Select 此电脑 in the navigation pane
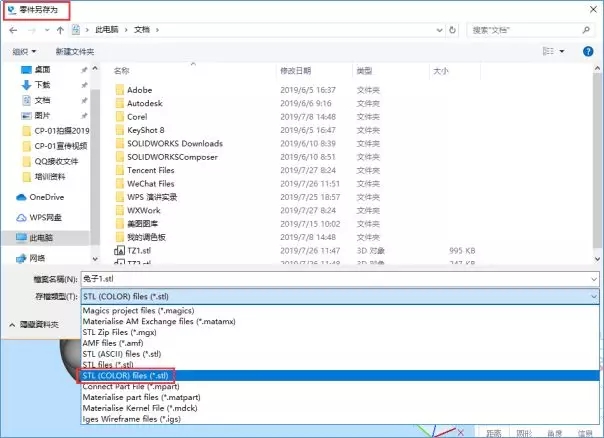 tap(41, 238)
